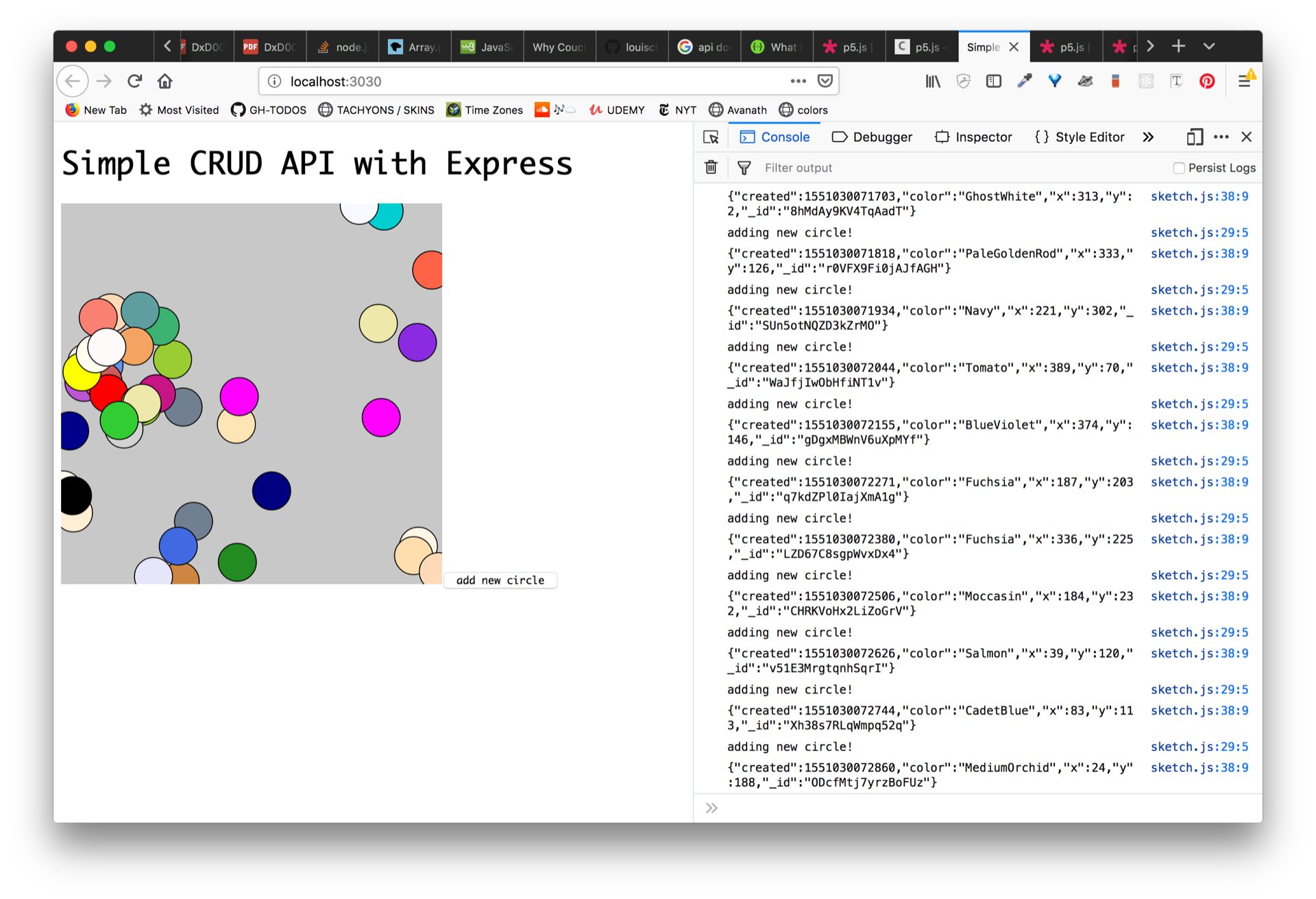1316x899 pixels.
Task: Open the list all tabs dropdown
Action: (1209, 46)
